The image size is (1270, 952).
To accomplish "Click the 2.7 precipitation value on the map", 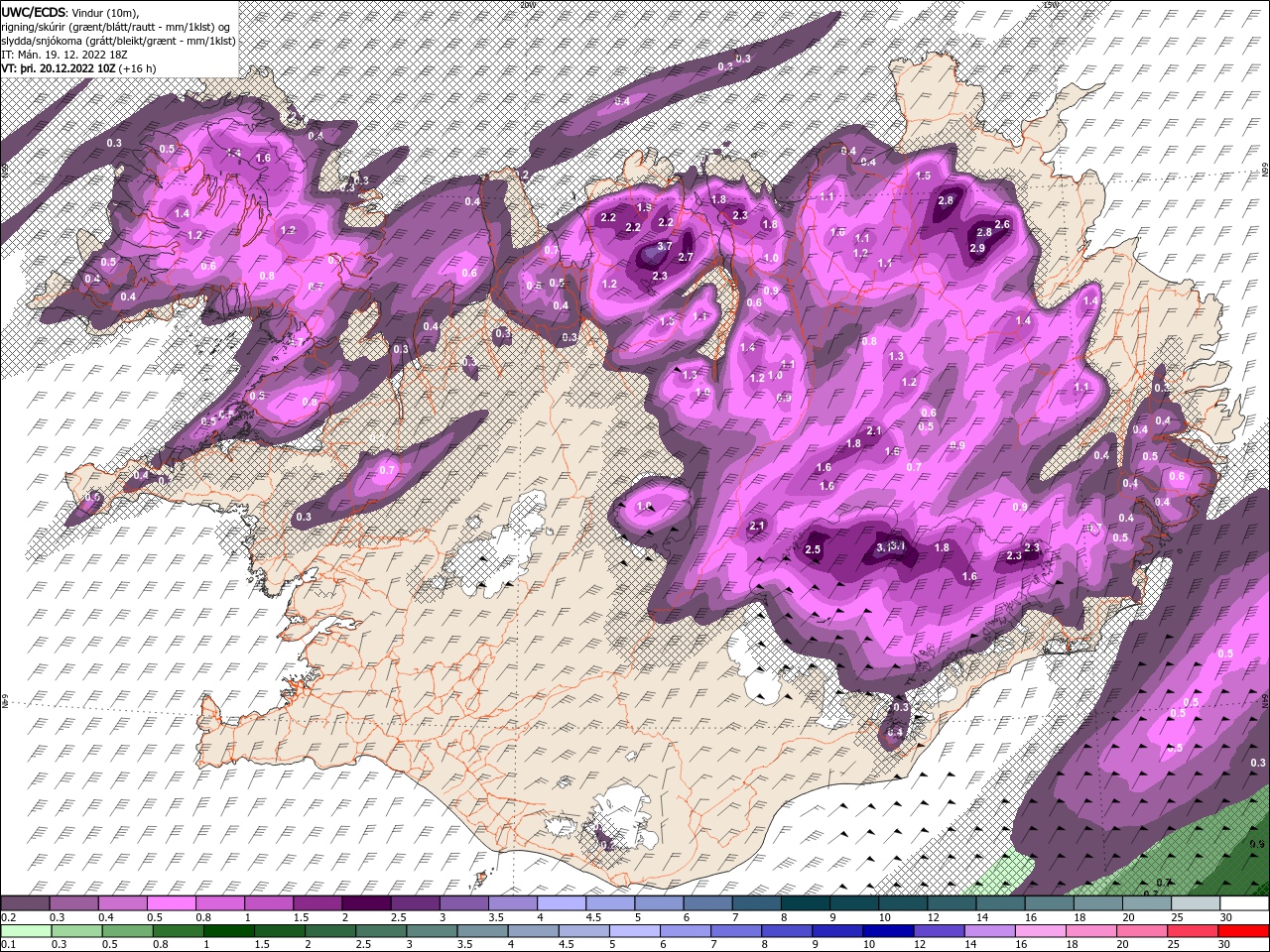I will [685, 257].
